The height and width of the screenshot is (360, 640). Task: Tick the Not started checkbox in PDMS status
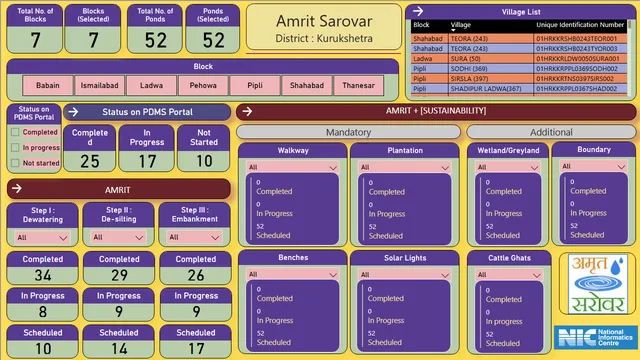tap(15, 163)
